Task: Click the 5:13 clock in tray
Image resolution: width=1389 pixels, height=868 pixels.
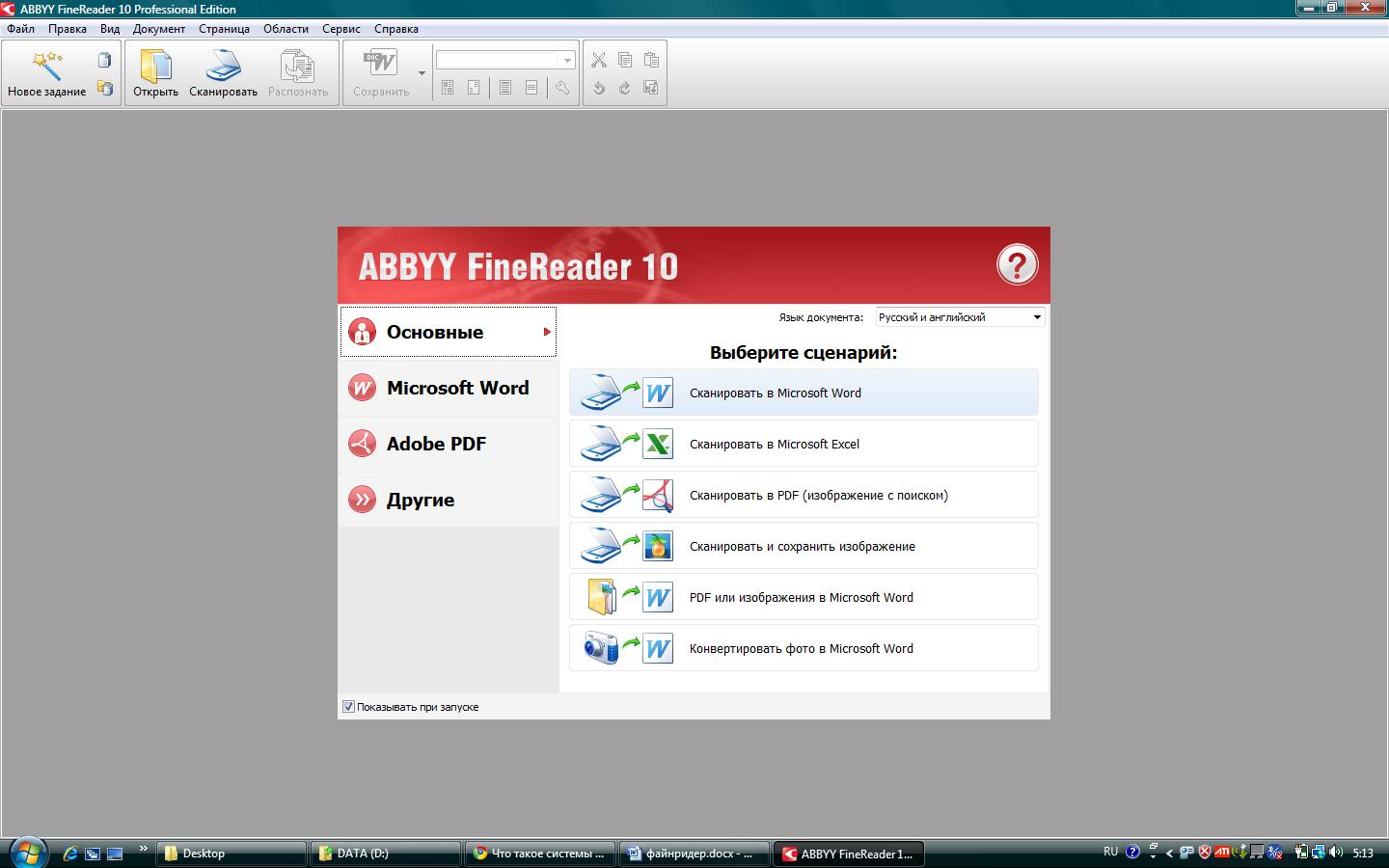Action: click(1363, 853)
